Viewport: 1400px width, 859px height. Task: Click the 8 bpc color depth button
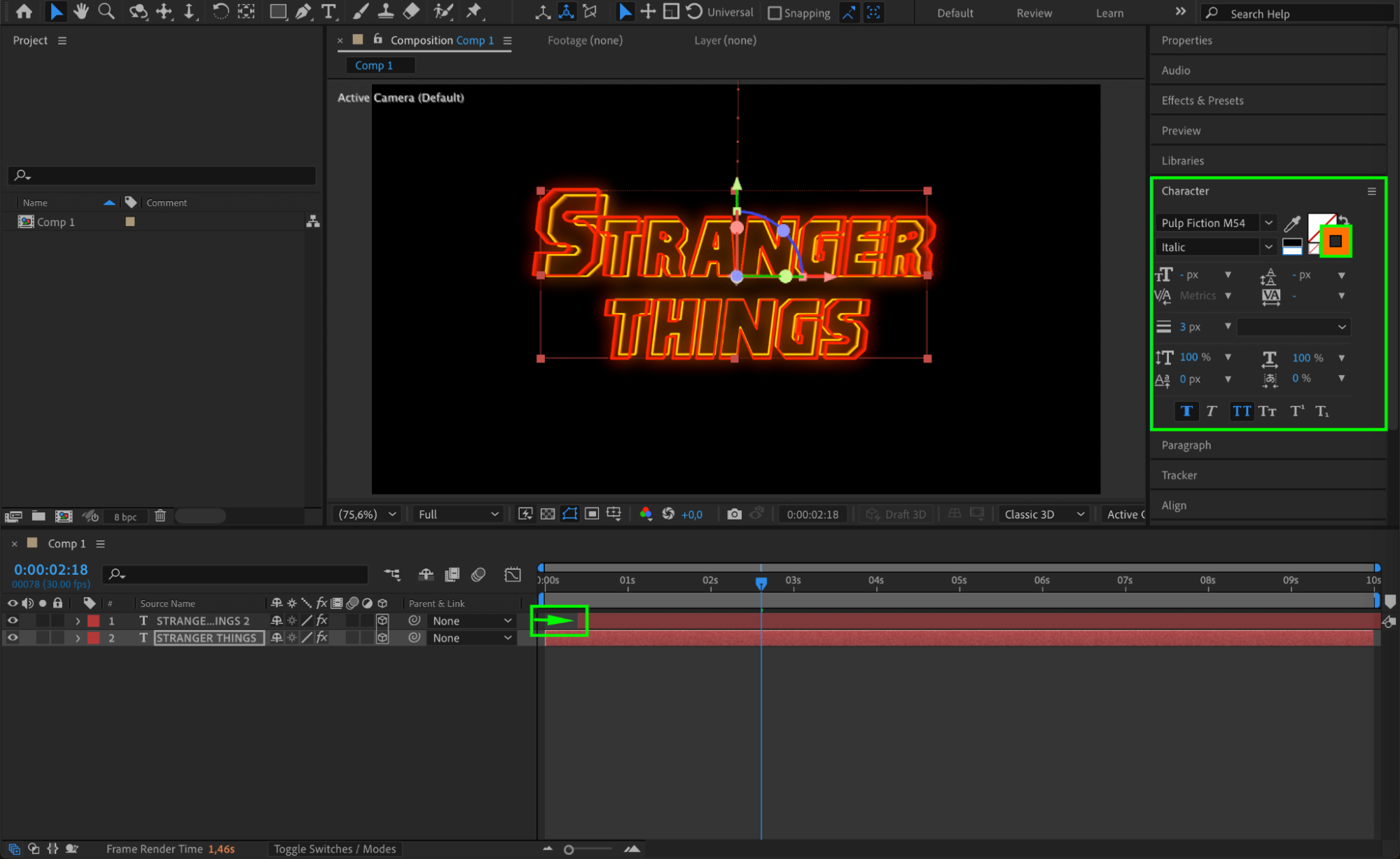point(125,517)
